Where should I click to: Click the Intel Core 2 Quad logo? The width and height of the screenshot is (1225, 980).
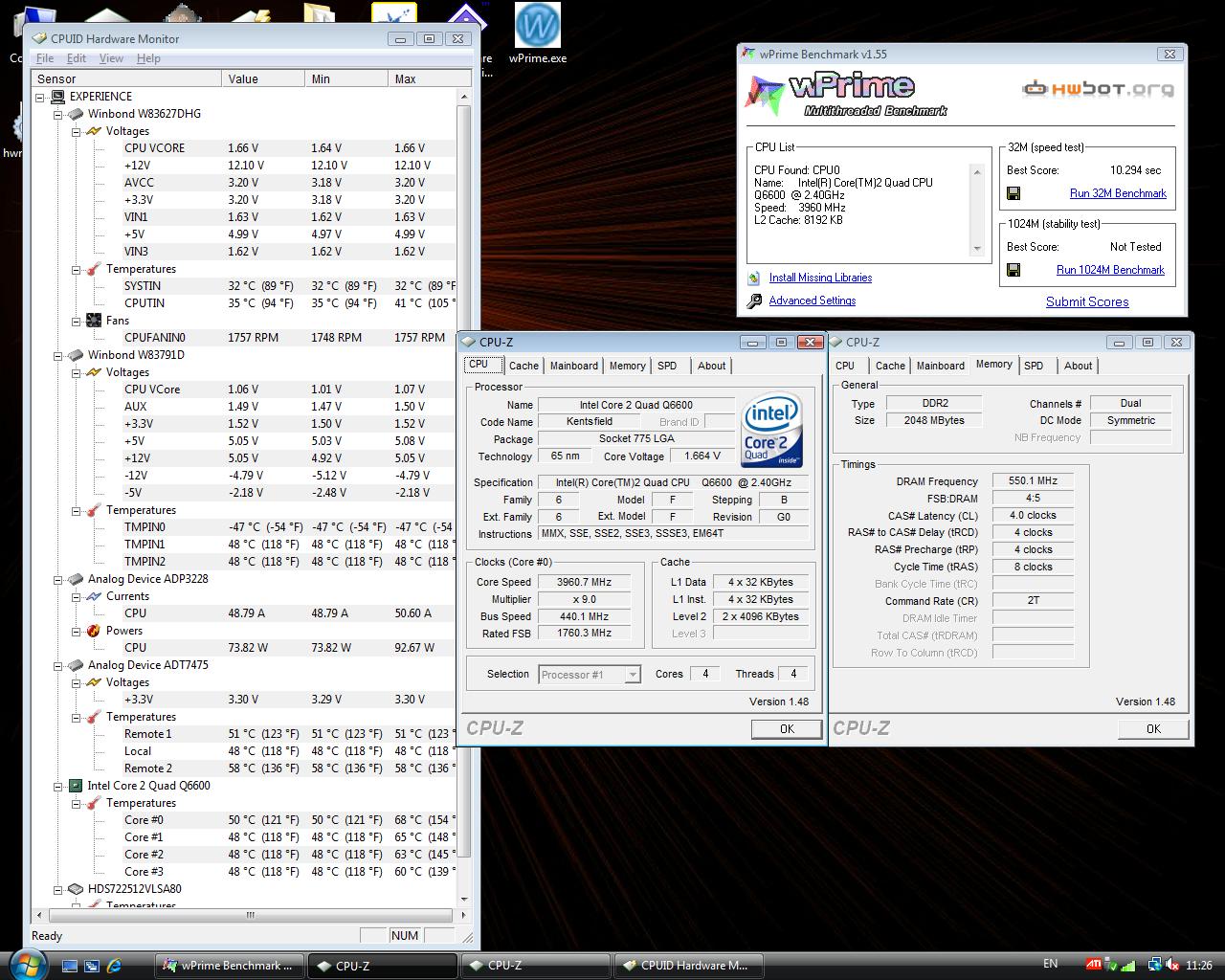[x=772, y=431]
